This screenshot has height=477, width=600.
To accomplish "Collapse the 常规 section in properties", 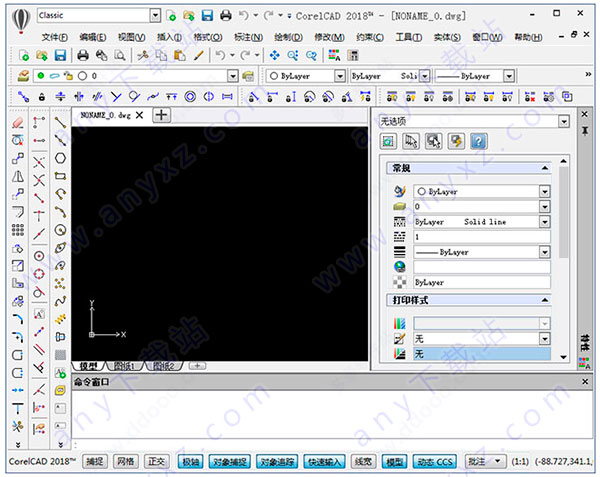I will pyautogui.click(x=545, y=168).
